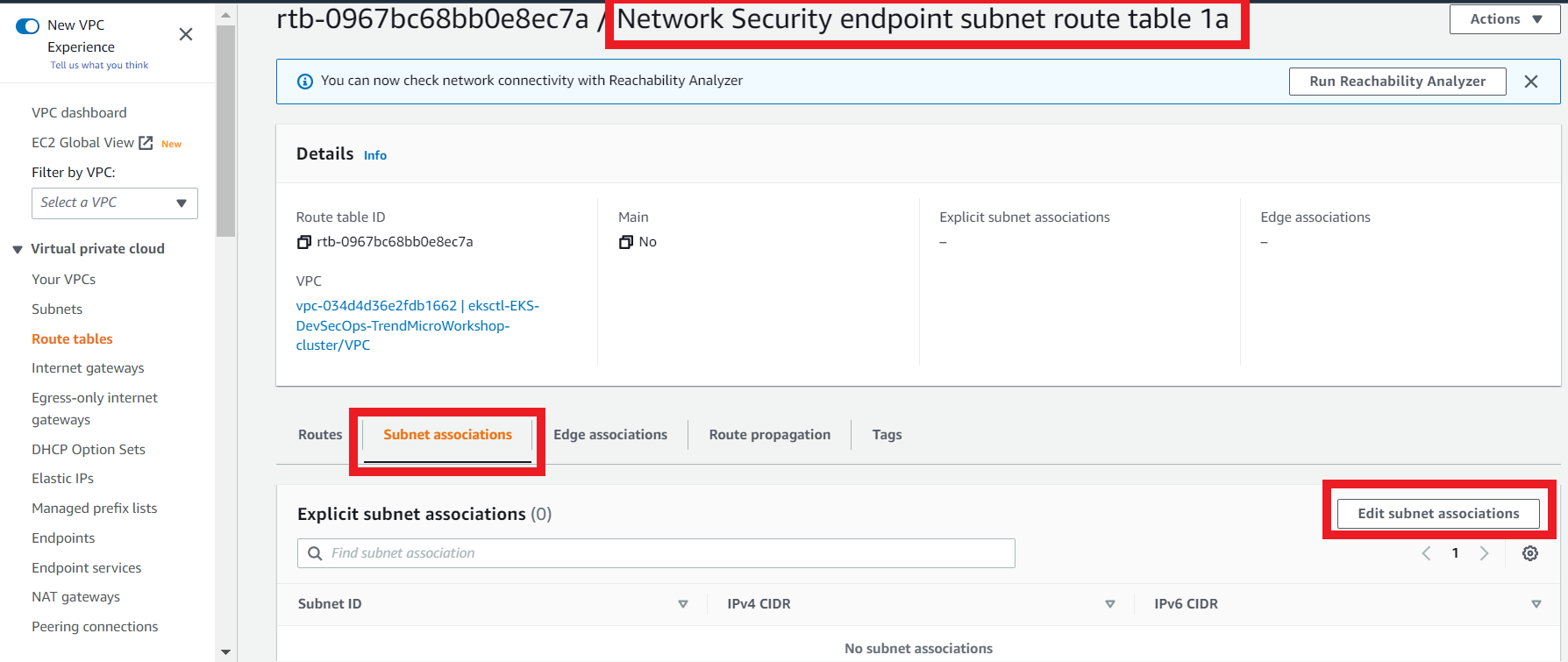Open table preferences gear icon
This screenshot has width=1568, height=662.
1530,553
